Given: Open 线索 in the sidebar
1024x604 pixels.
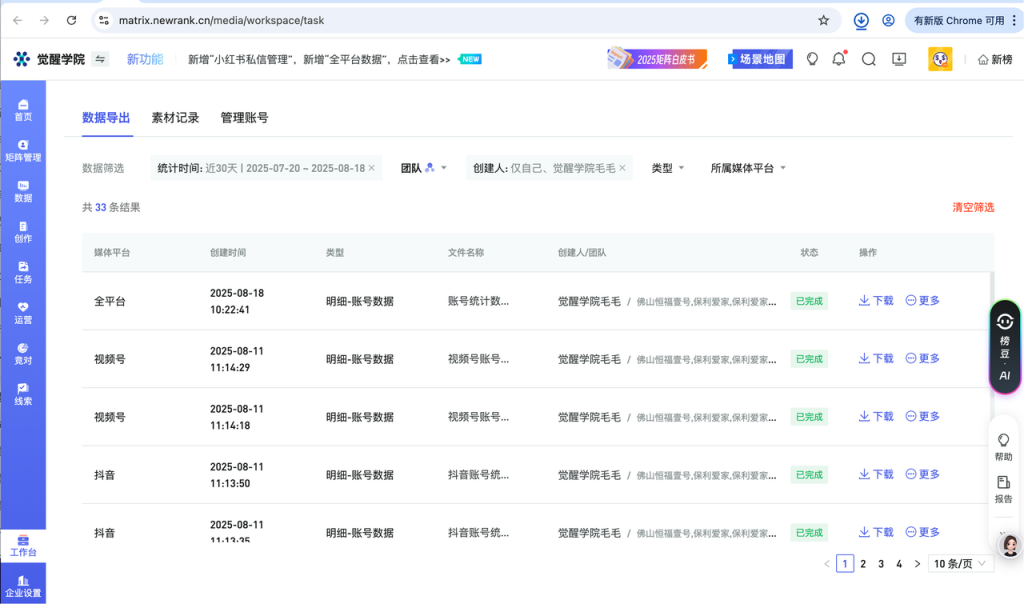Looking at the screenshot, I should click(x=23, y=394).
